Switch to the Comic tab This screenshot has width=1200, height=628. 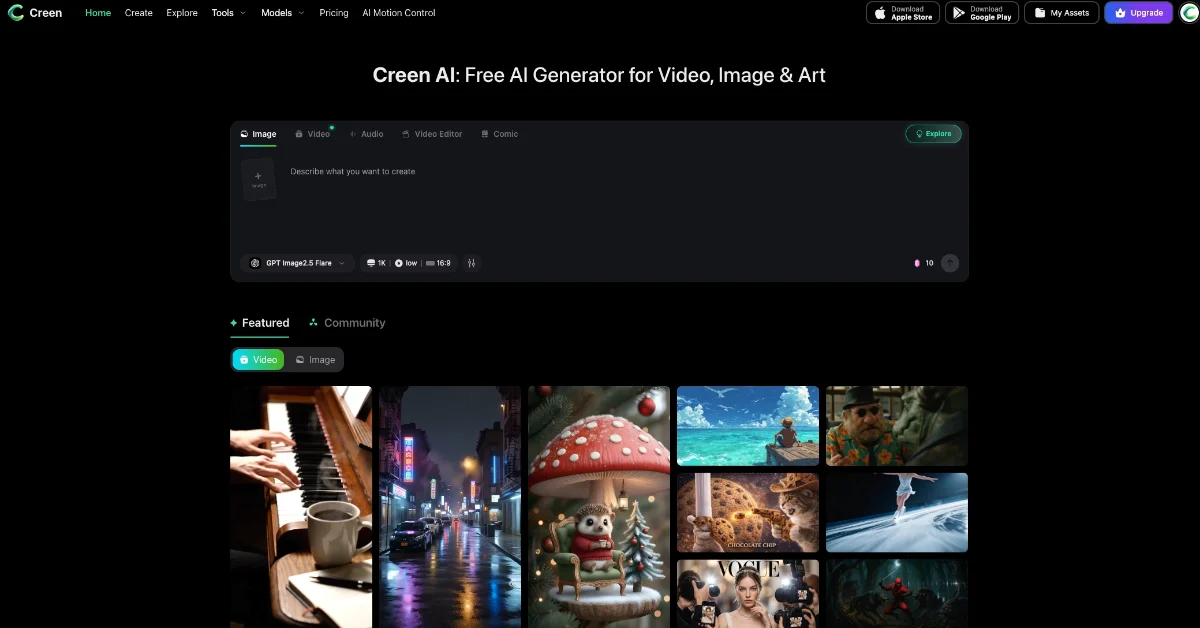pos(499,134)
